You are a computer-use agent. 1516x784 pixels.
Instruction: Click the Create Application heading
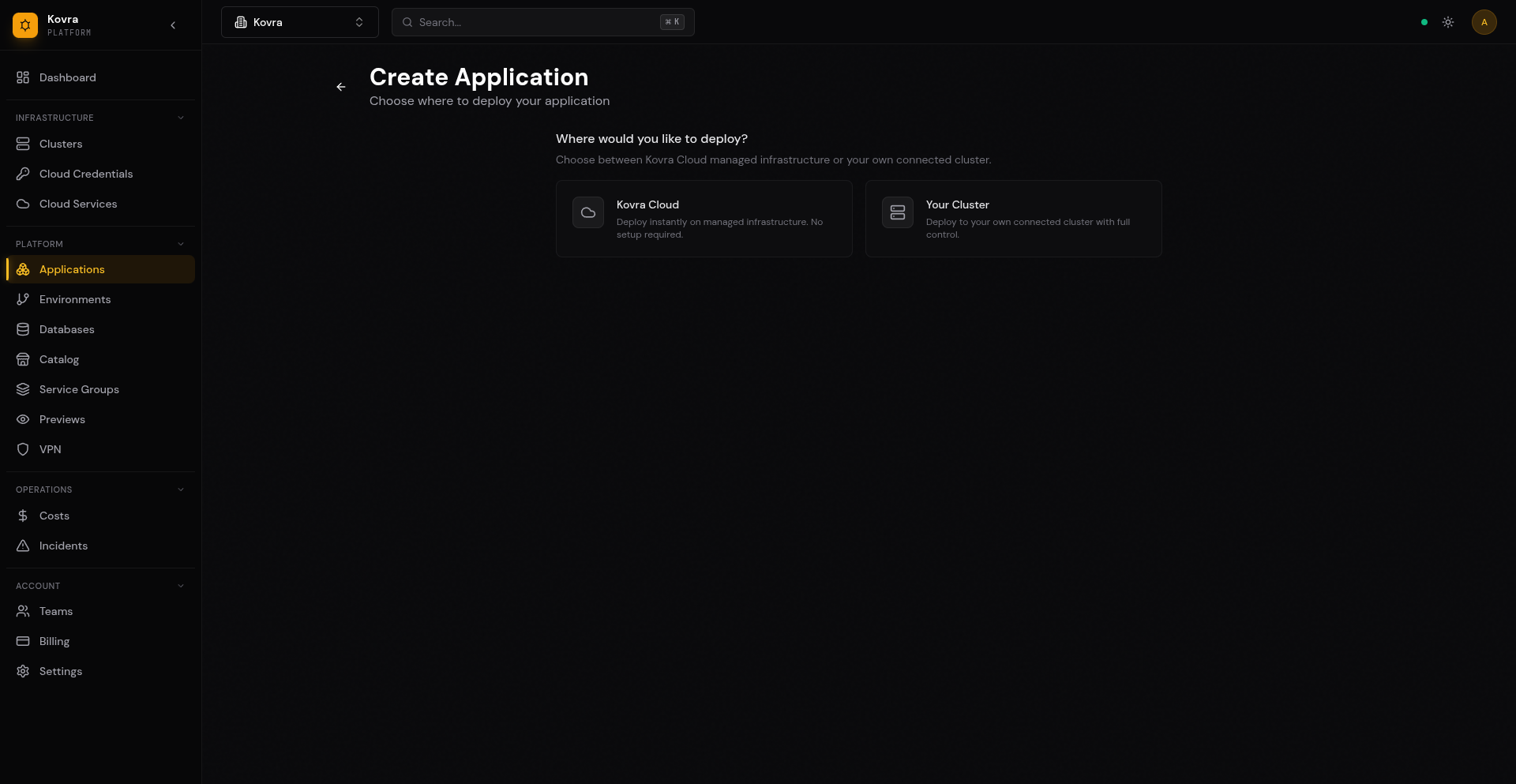click(478, 77)
